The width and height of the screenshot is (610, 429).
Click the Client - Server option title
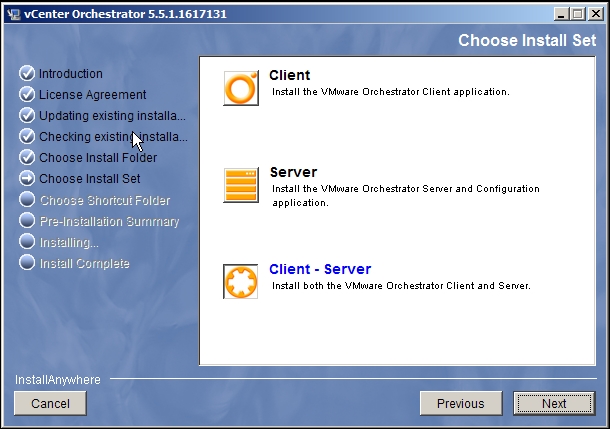(x=320, y=269)
